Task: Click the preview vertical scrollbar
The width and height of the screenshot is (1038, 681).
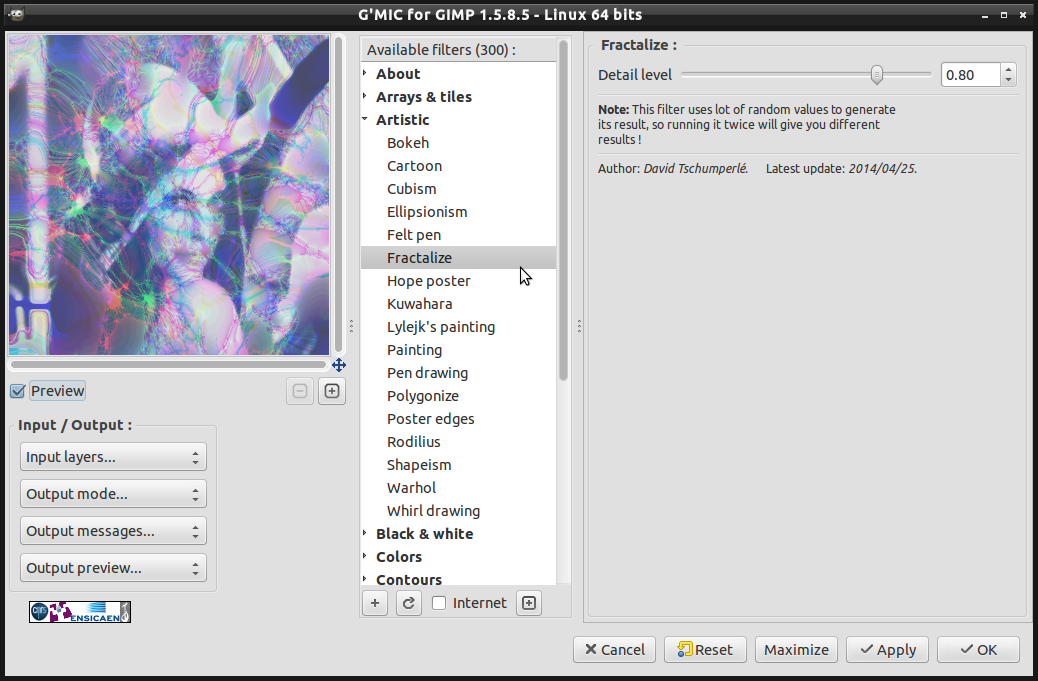Action: [338, 195]
